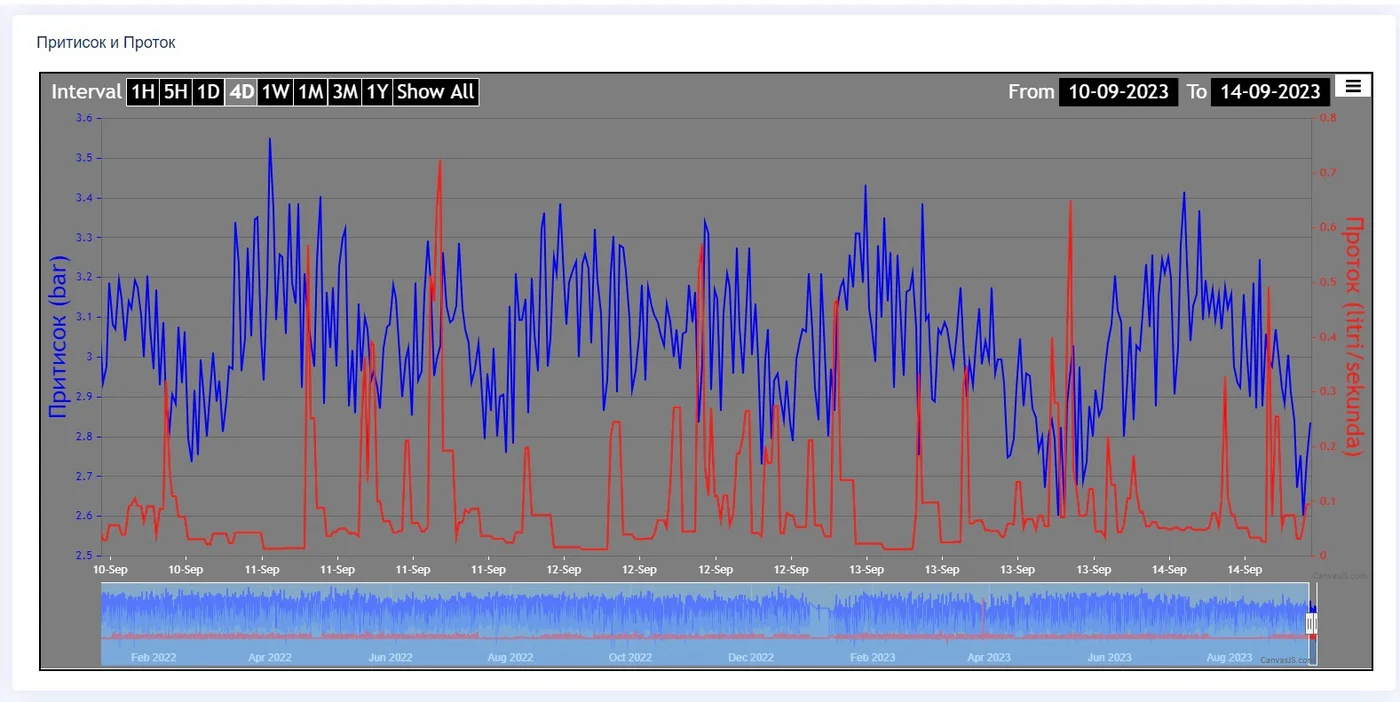The width and height of the screenshot is (1400, 702).
Task: Click the 'Проток (litri/sekunda)' axis title
Action: pos(1354,336)
